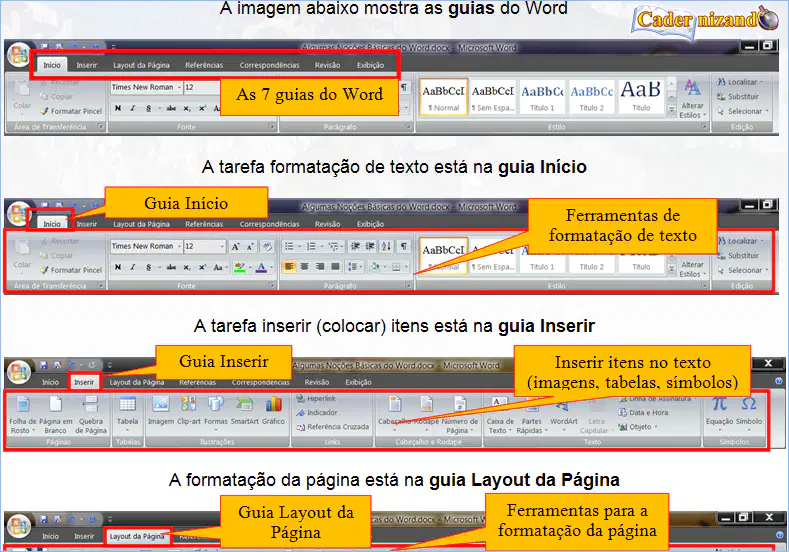Click the Hiperlink button

pos(317,399)
